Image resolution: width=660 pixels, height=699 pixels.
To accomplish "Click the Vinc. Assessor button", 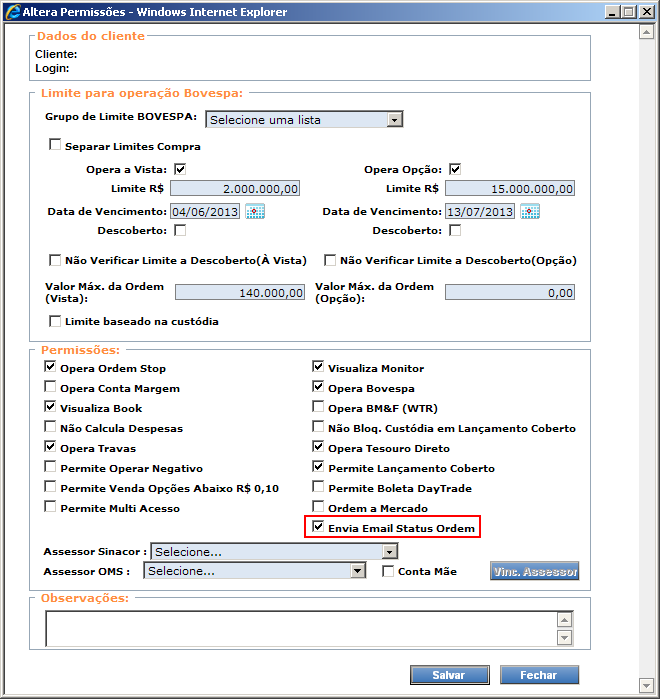I will 535,571.
